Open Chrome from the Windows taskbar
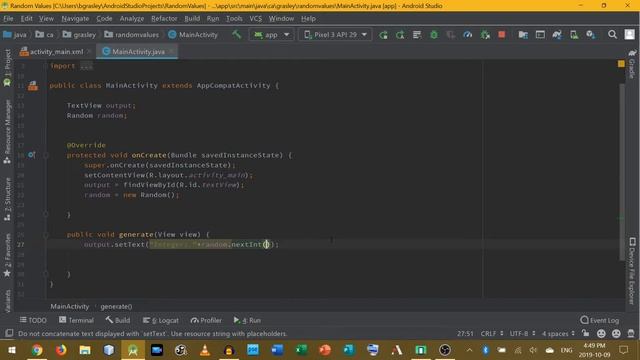The height and width of the screenshot is (360, 640). click(x=37, y=350)
